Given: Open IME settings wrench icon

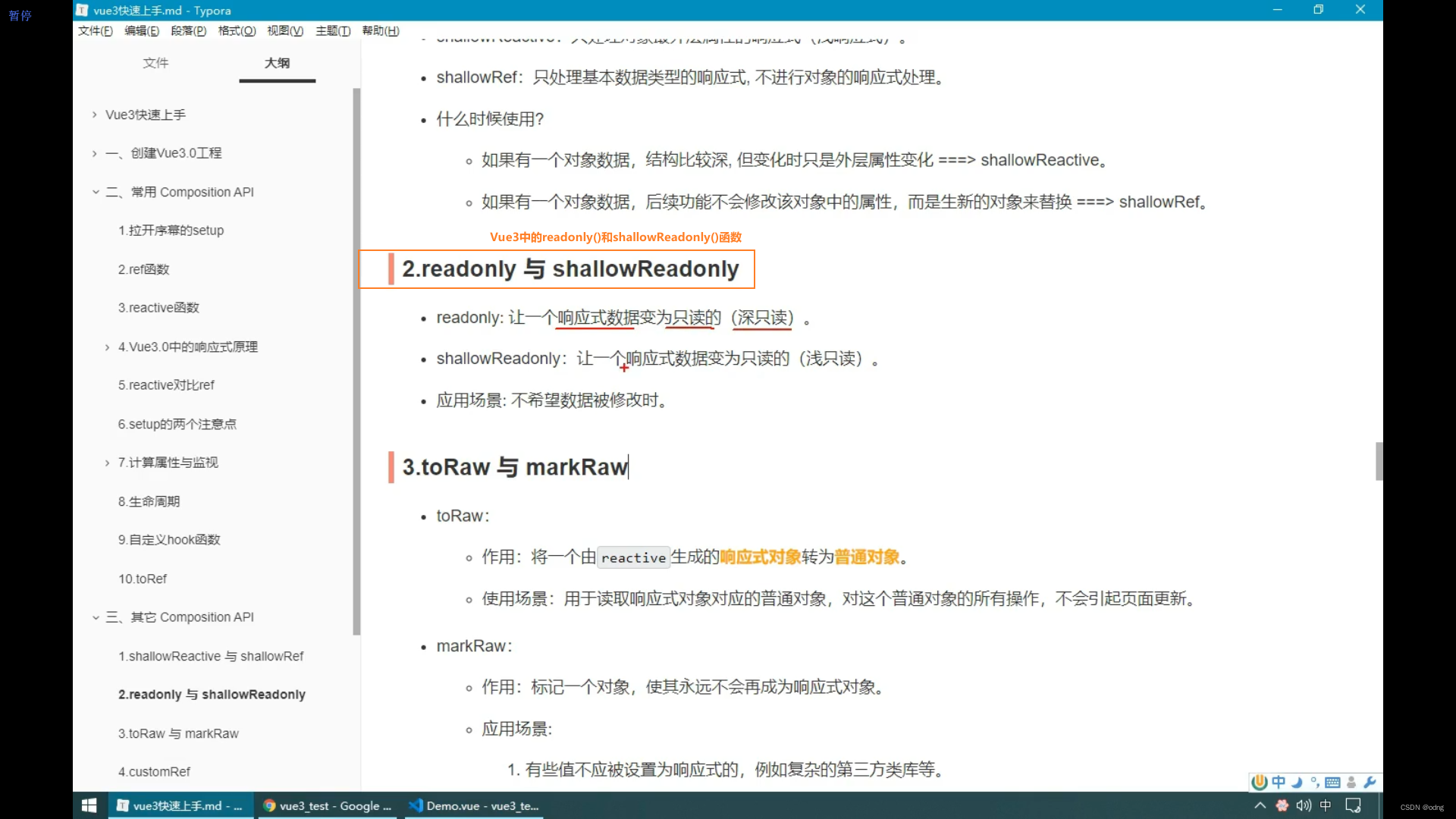Looking at the screenshot, I should [x=1370, y=782].
